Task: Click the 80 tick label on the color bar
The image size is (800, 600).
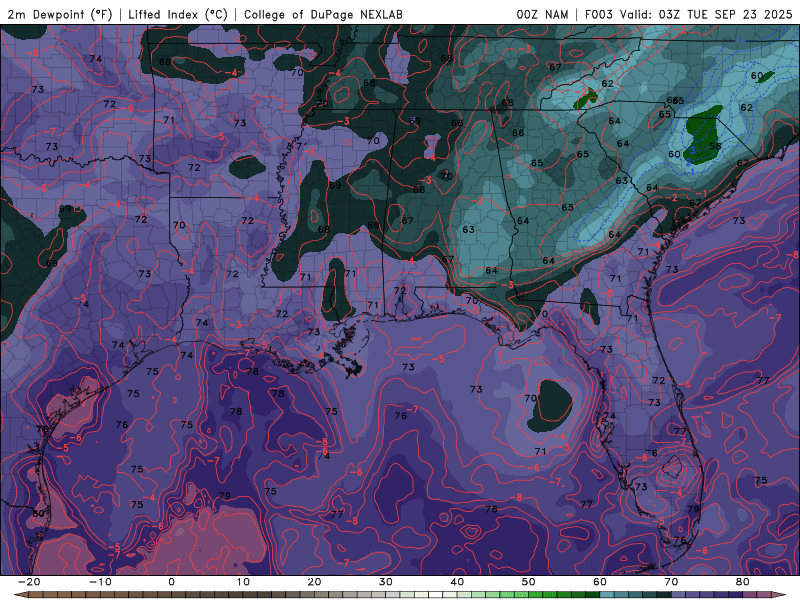Action: (743, 582)
